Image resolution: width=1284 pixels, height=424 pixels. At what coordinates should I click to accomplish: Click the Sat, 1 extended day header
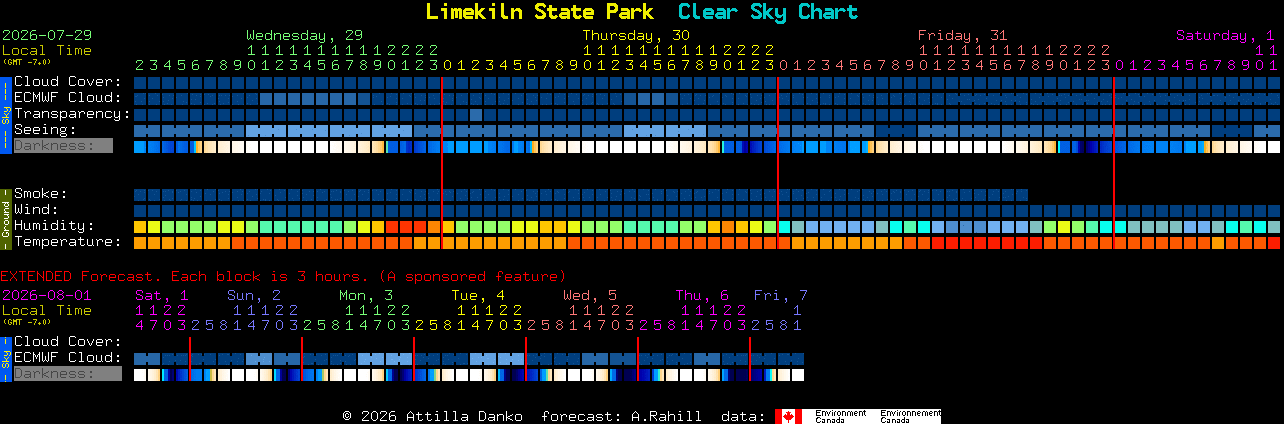[x=161, y=295]
